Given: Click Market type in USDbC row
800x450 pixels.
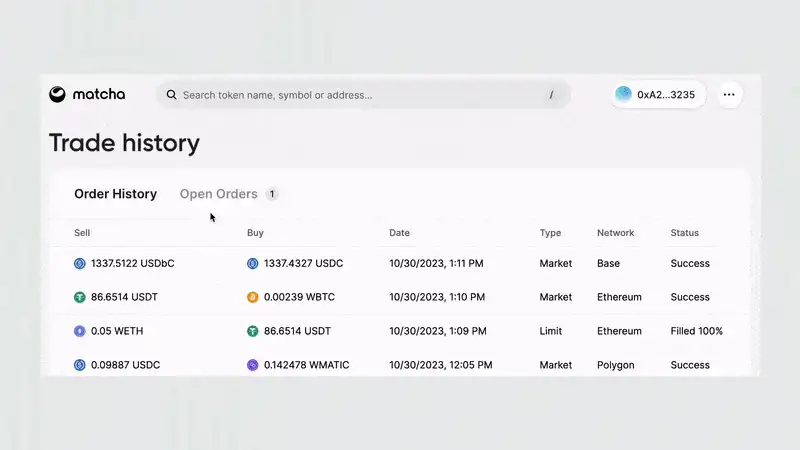Looking at the screenshot, I should pyautogui.click(x=556, y=263).
